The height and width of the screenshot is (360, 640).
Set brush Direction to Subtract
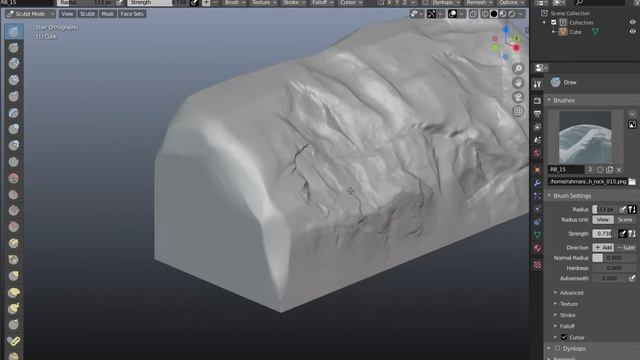625,247
